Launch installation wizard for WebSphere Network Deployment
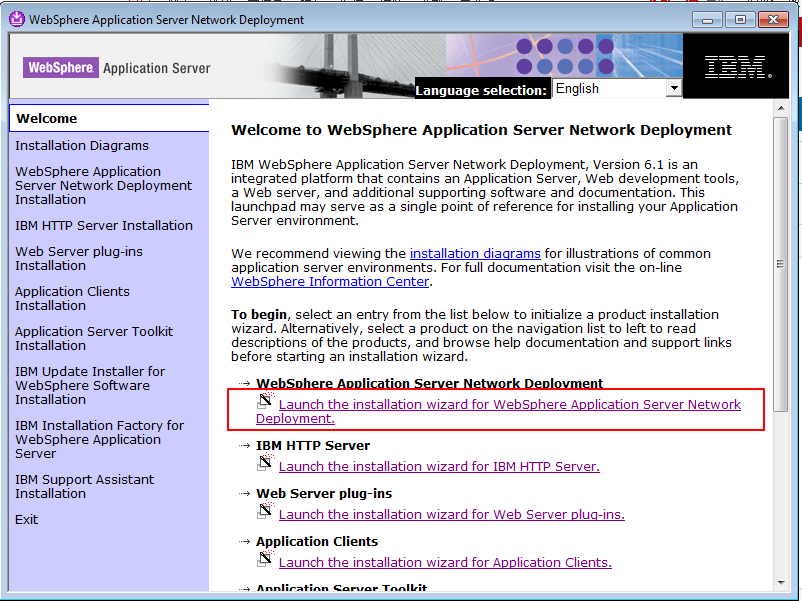 499,411
